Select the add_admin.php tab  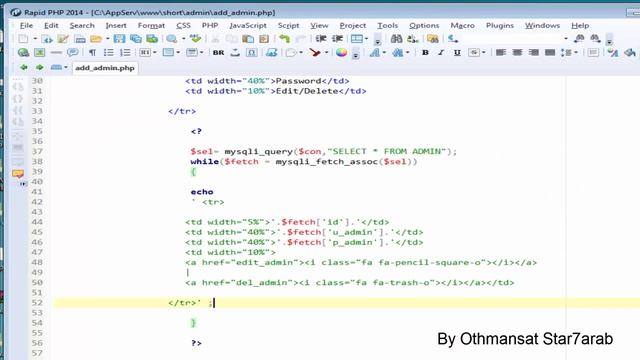point(105,68)
